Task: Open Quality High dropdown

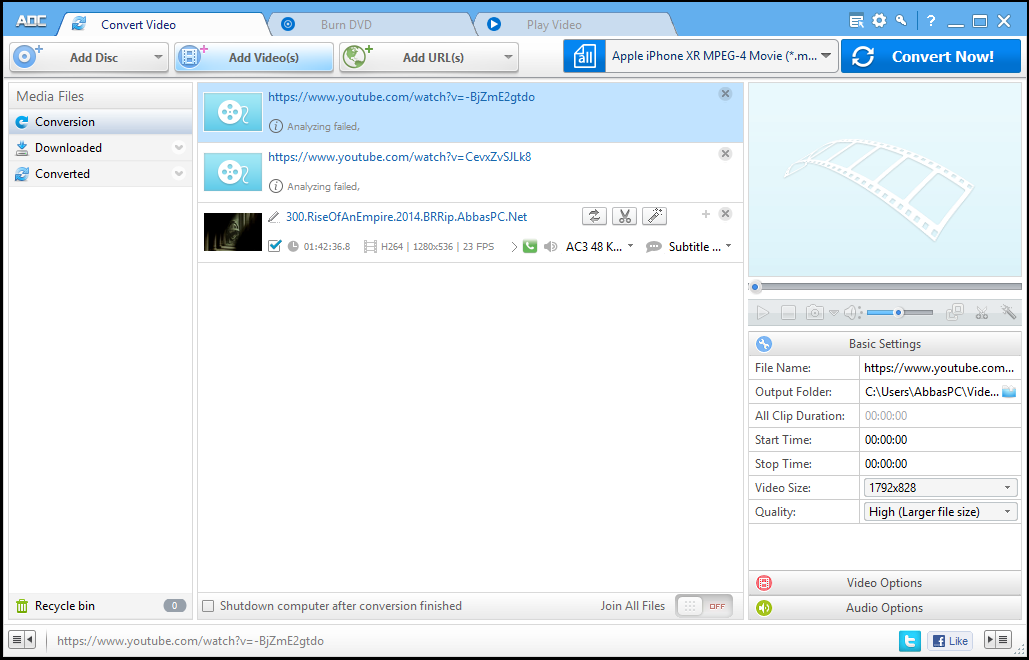Action: pos(940,512)
